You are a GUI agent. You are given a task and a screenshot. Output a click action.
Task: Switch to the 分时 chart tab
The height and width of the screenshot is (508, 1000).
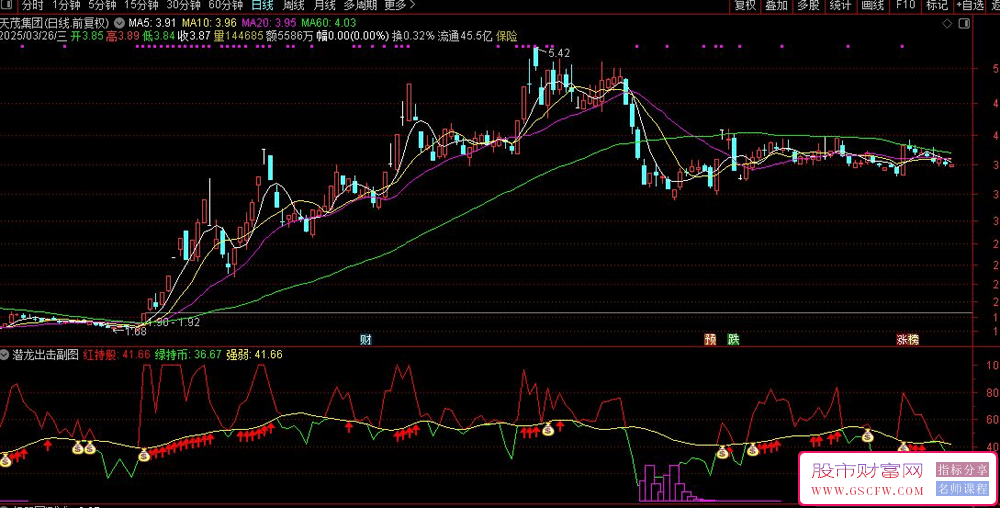(33, 6)
